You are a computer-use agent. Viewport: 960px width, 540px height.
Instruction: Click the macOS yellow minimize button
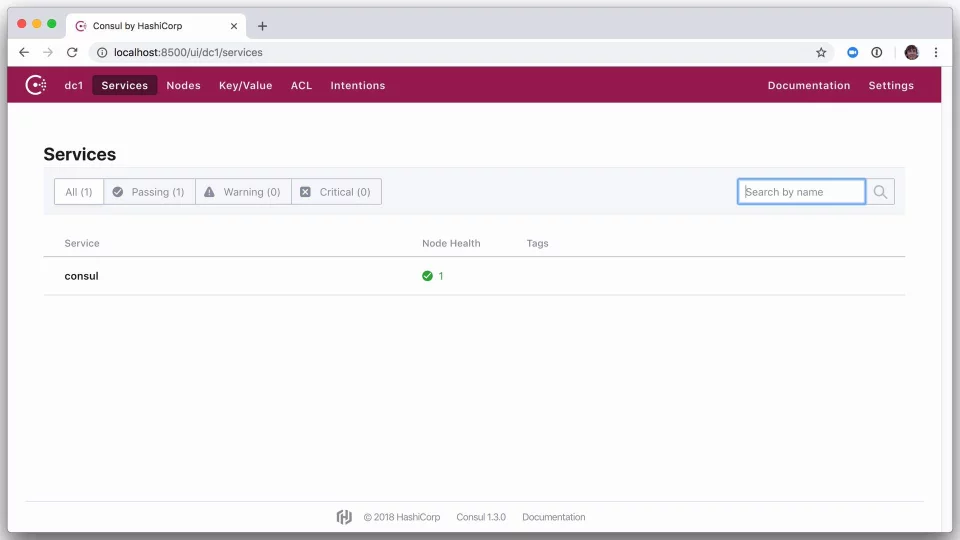(37, 23)
